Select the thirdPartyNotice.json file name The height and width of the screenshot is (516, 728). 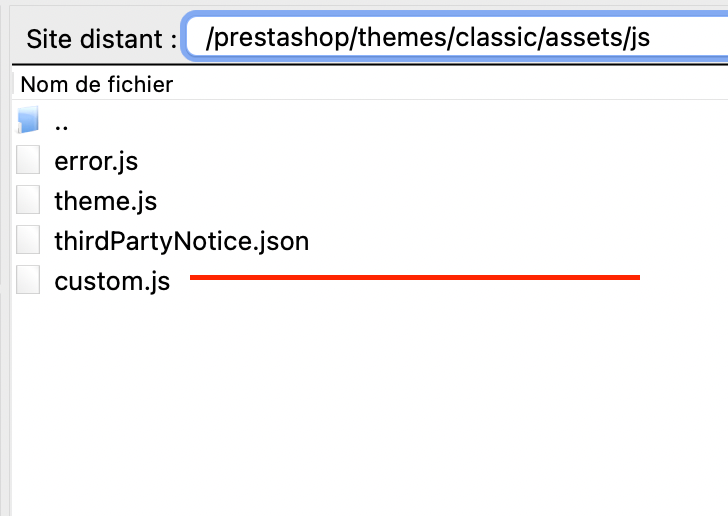[181, 241]
